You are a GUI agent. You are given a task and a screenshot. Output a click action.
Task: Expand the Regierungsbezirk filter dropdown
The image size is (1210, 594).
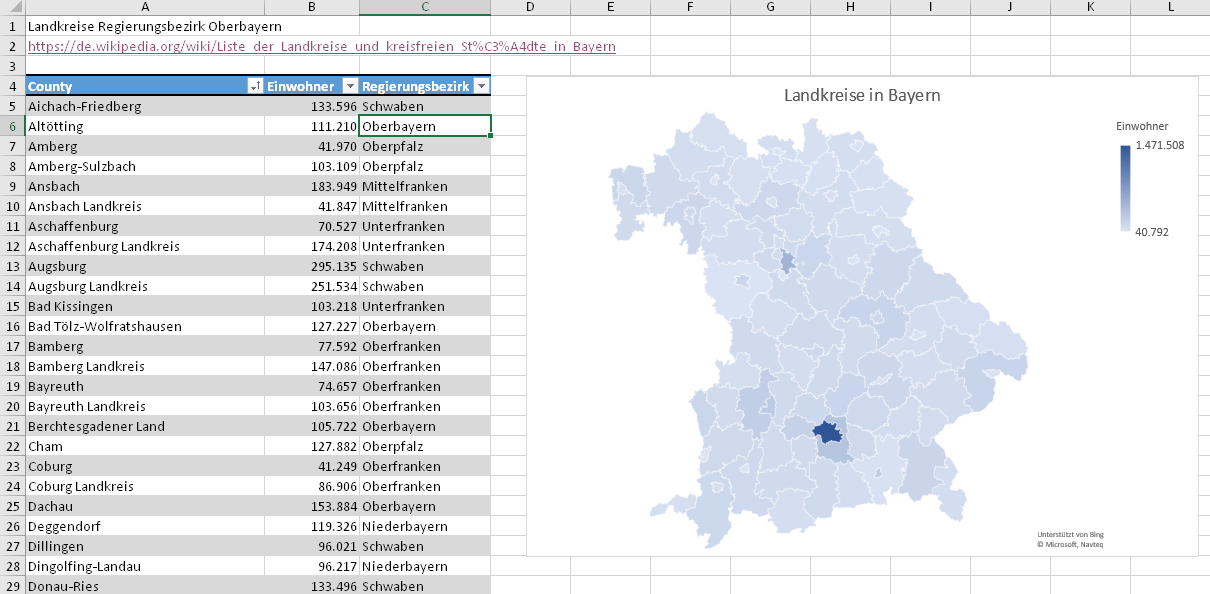(481, 87)
